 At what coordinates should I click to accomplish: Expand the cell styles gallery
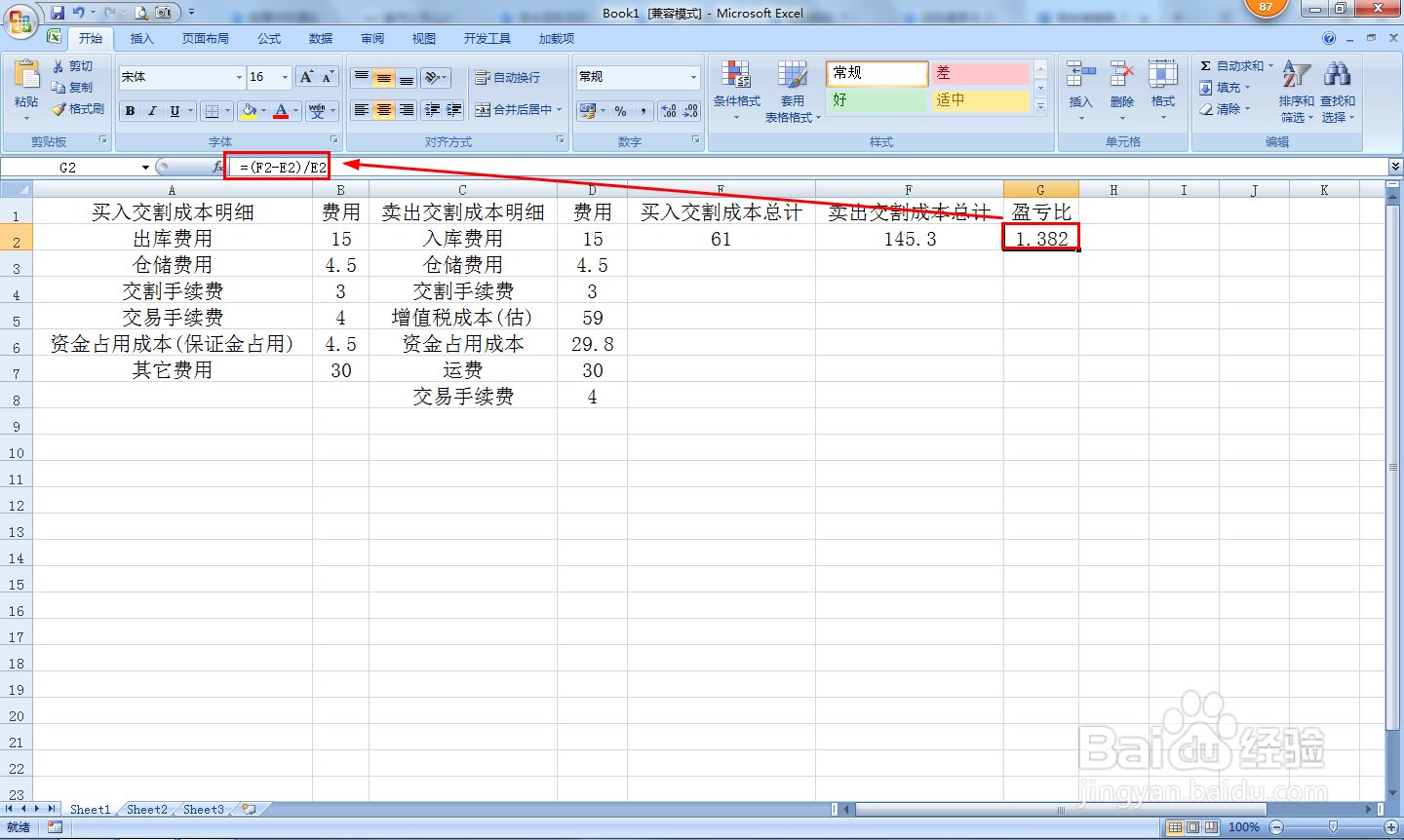pos(1040,105)
